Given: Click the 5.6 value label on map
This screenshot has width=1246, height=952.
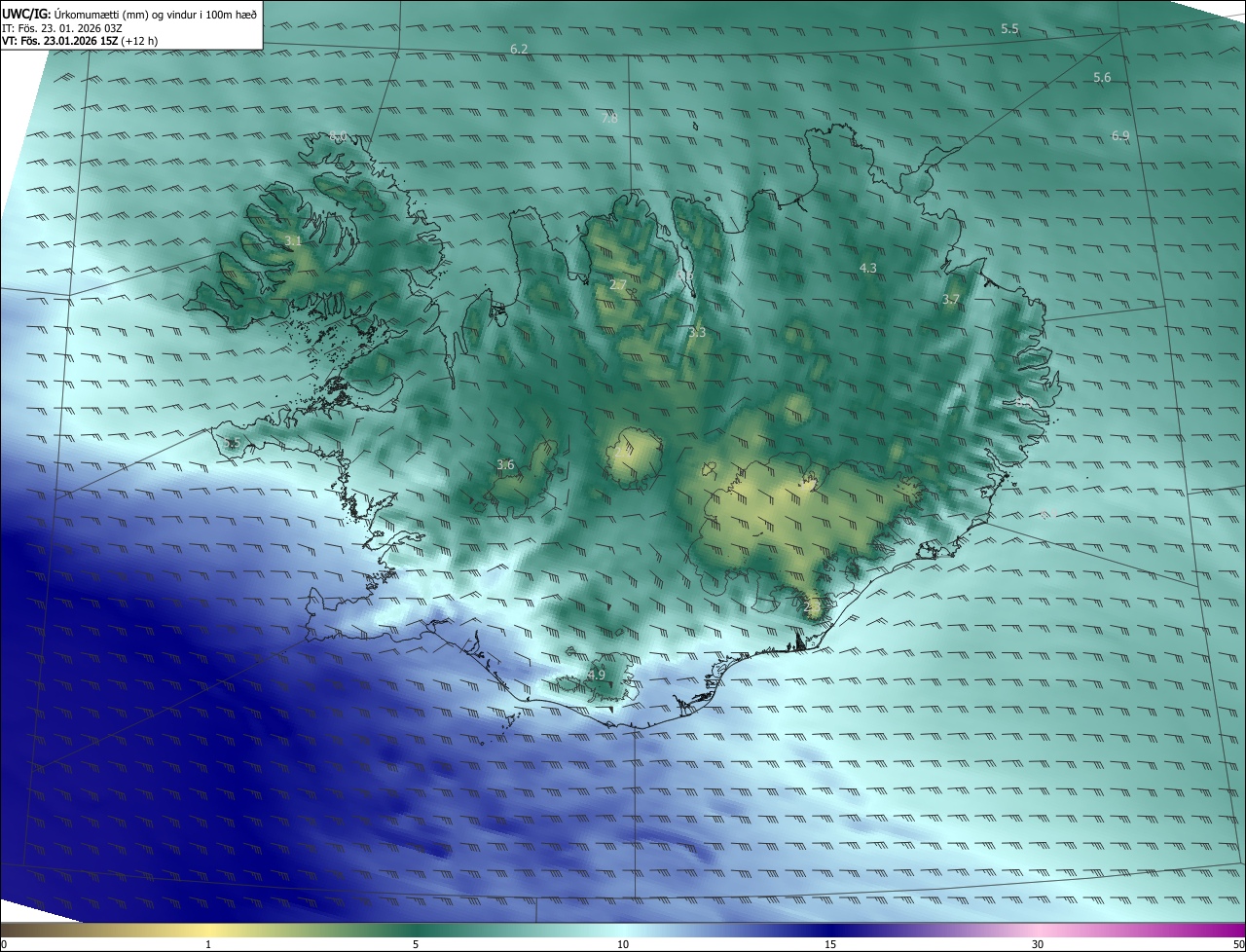Looking at the screenshot, I should click(1102, 77).
